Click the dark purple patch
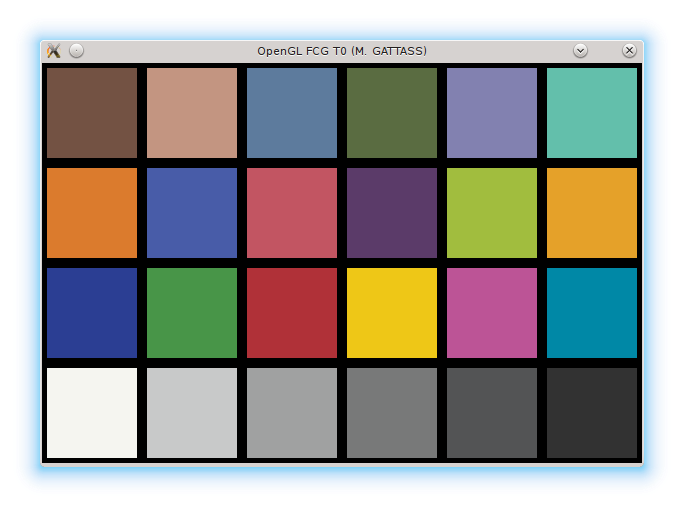 tap(392, 213)
